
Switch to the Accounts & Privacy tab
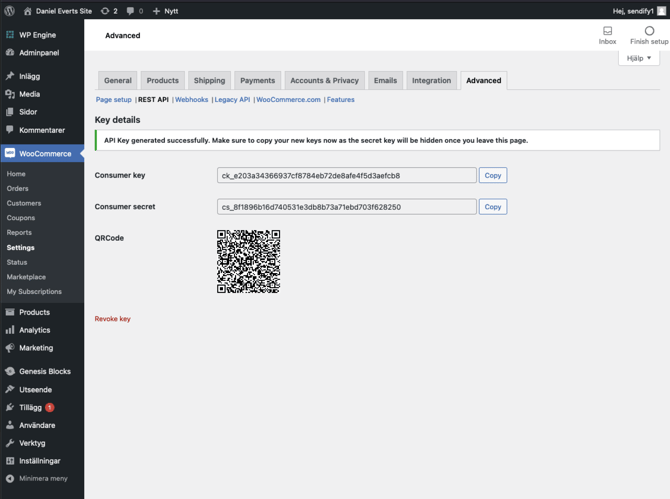coord(324,80)
